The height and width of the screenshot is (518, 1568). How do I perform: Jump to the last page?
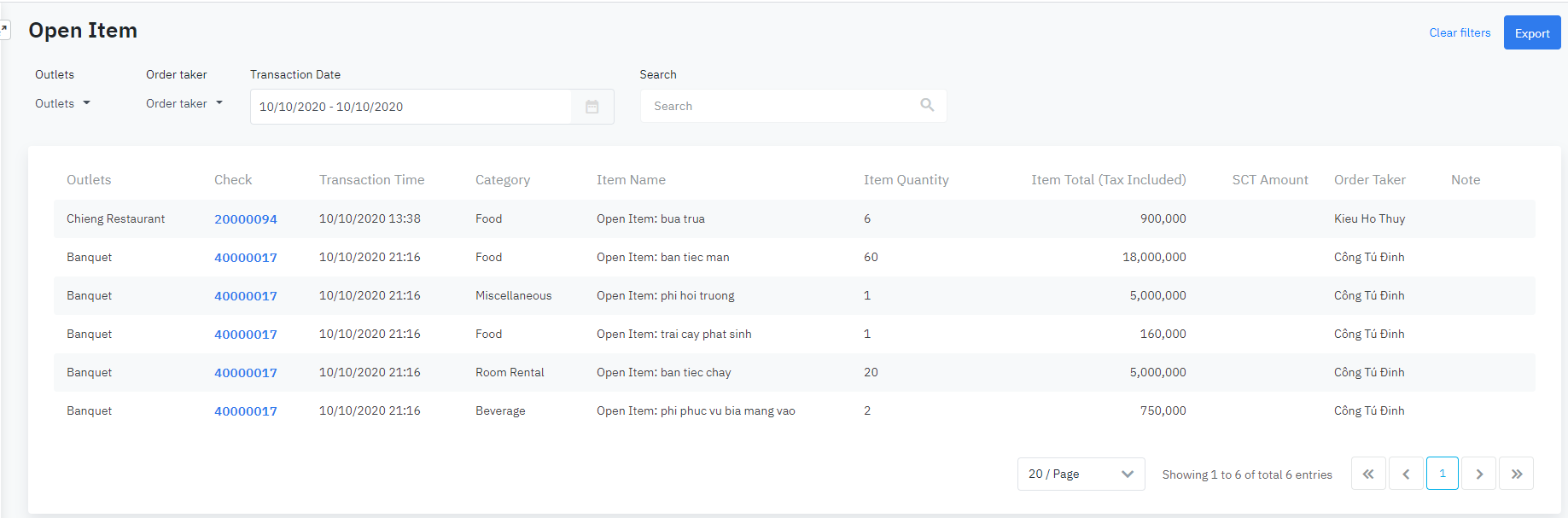click(1517, 474)
